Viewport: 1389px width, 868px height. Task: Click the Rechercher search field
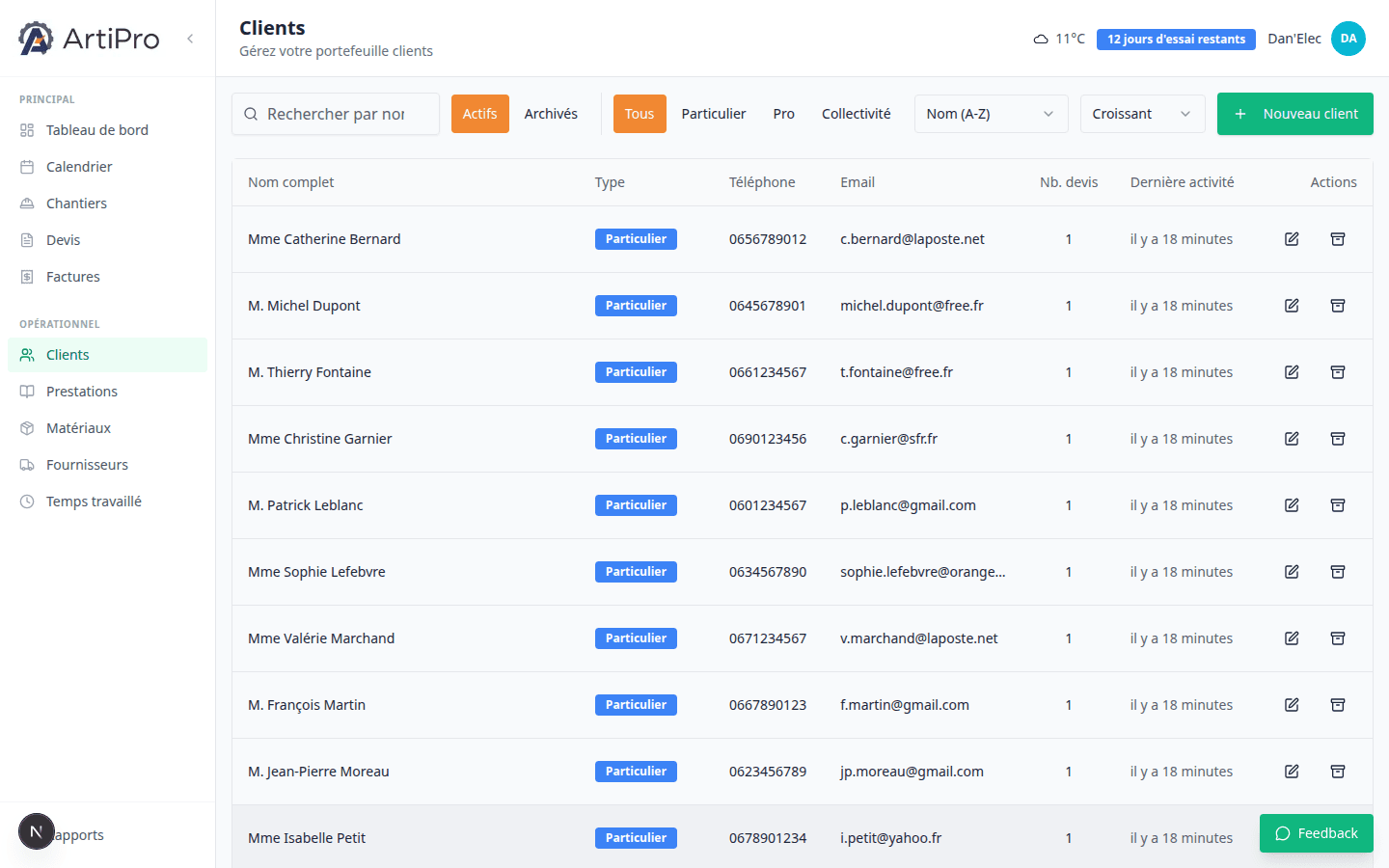click(335, 113)
